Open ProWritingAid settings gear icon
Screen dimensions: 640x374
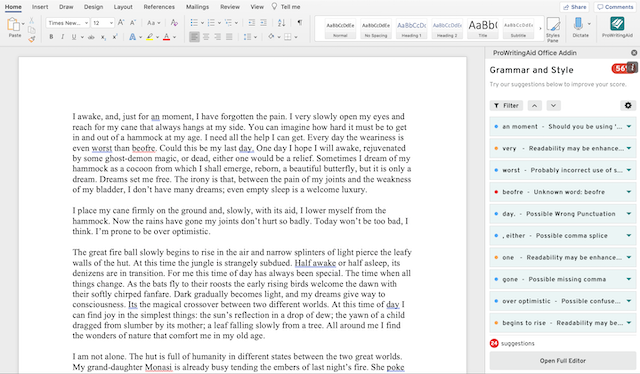(628, 106)
